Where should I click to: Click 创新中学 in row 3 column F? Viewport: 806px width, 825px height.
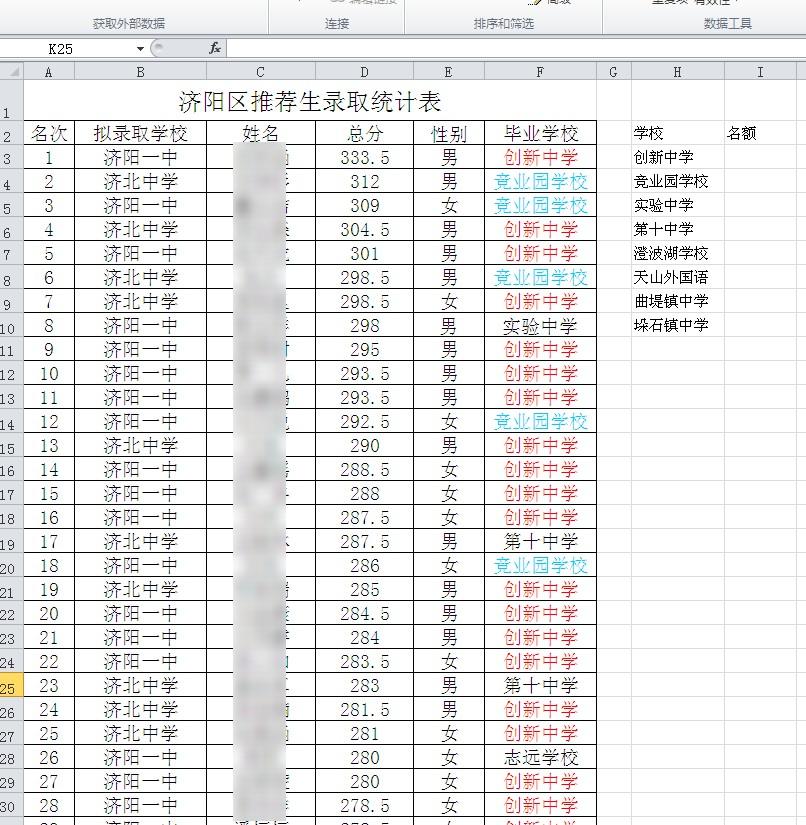(540, 157)
